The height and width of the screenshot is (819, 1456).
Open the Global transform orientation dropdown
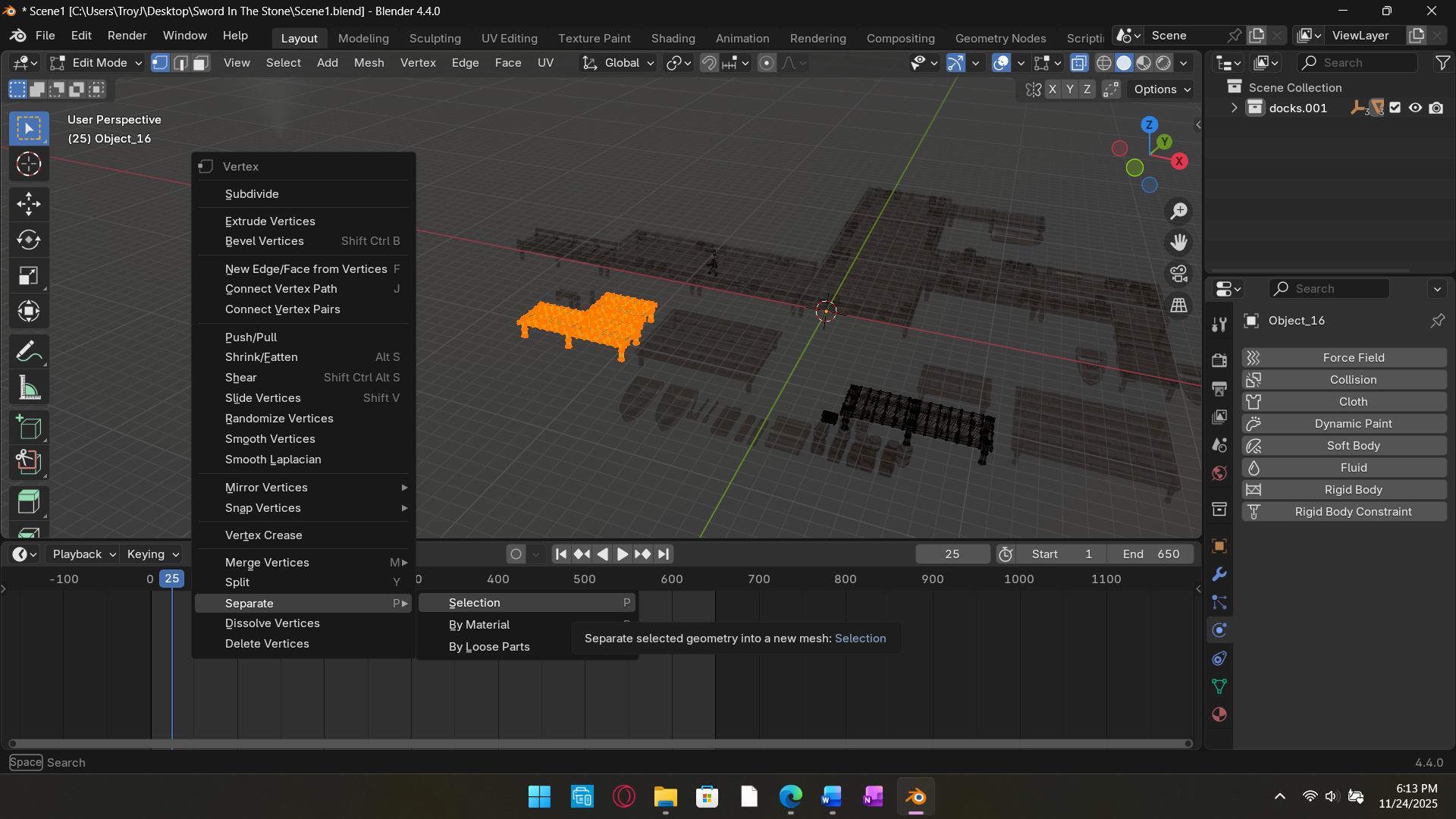tap(618, 63)
